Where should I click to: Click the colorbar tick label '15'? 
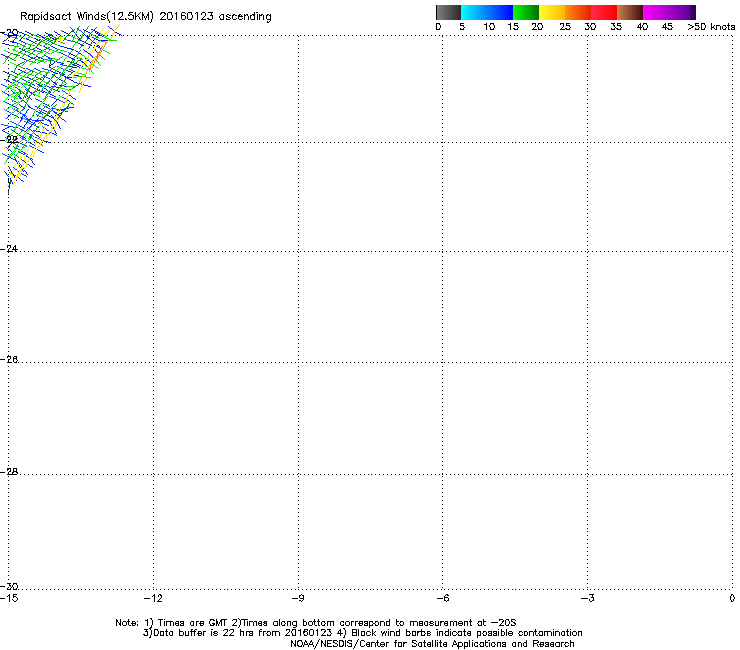(513, 27)
